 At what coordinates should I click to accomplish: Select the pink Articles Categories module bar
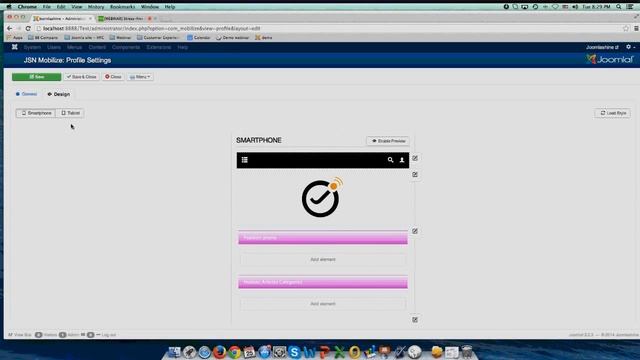[x=323, y=282]
